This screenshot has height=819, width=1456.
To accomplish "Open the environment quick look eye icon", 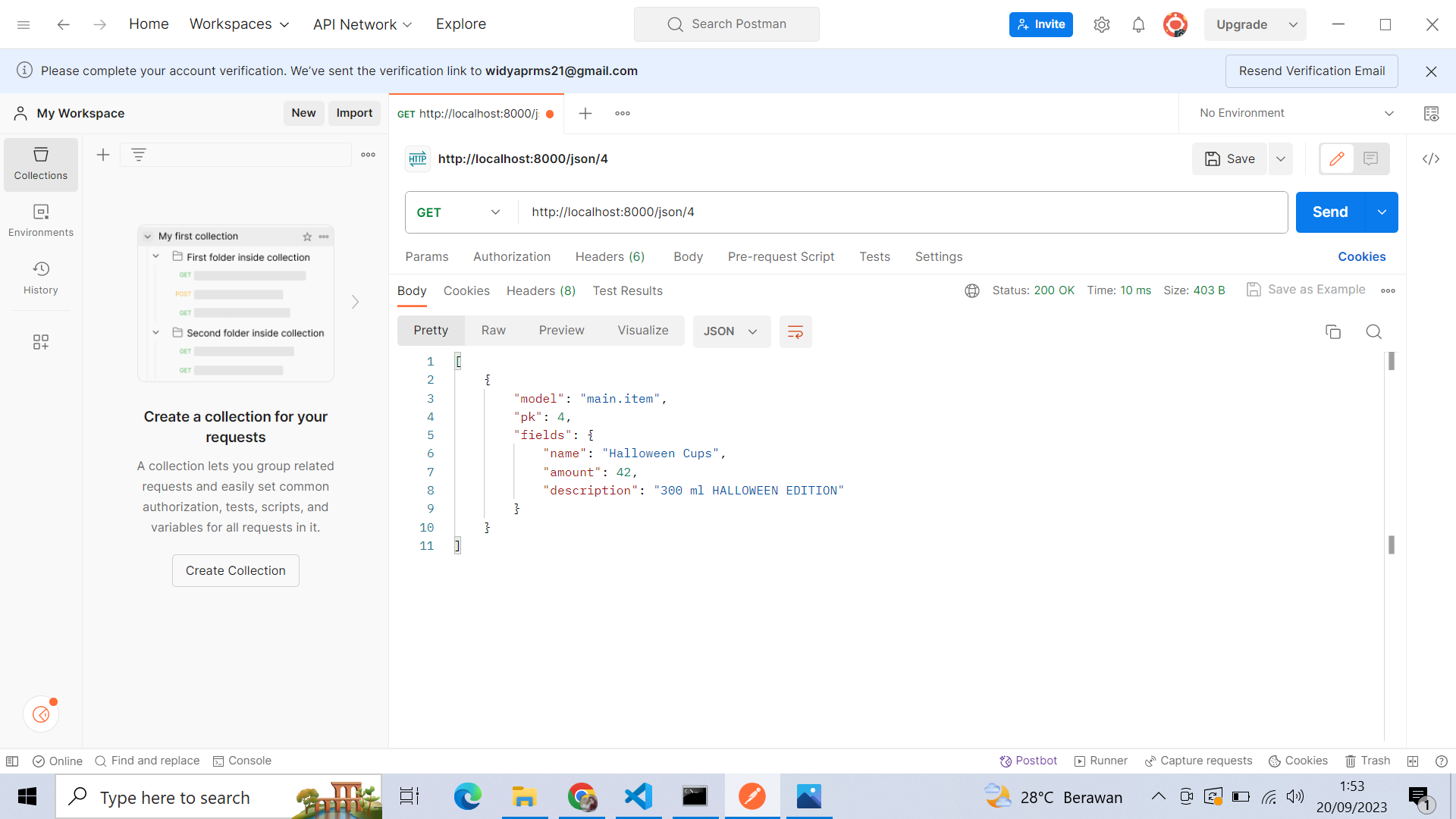I will click(x=1432, y=113).
